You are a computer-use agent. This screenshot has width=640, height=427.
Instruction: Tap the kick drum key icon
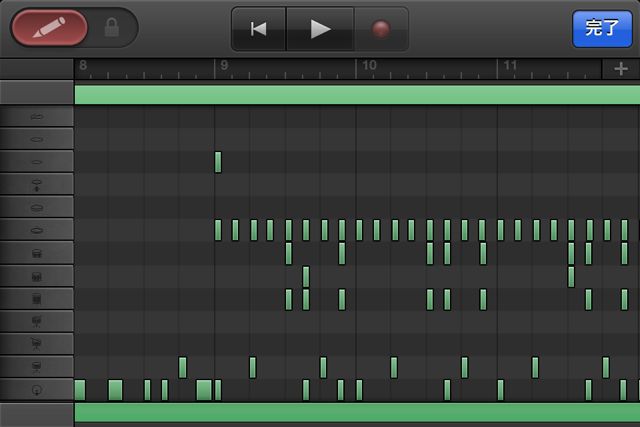coord(37,390)
